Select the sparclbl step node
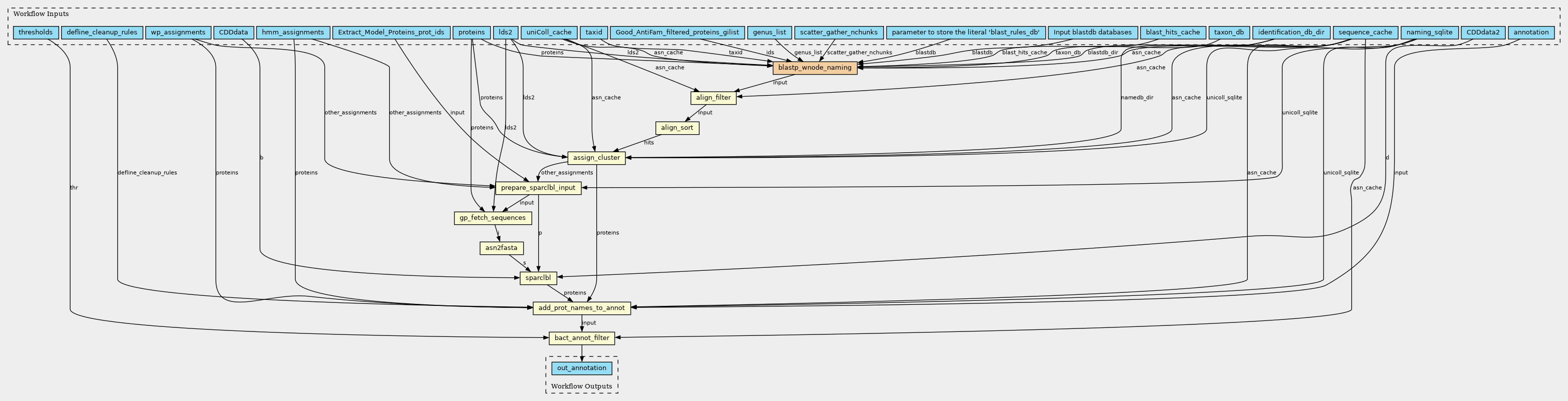The image size is (1568, 401). click(538, 278)
